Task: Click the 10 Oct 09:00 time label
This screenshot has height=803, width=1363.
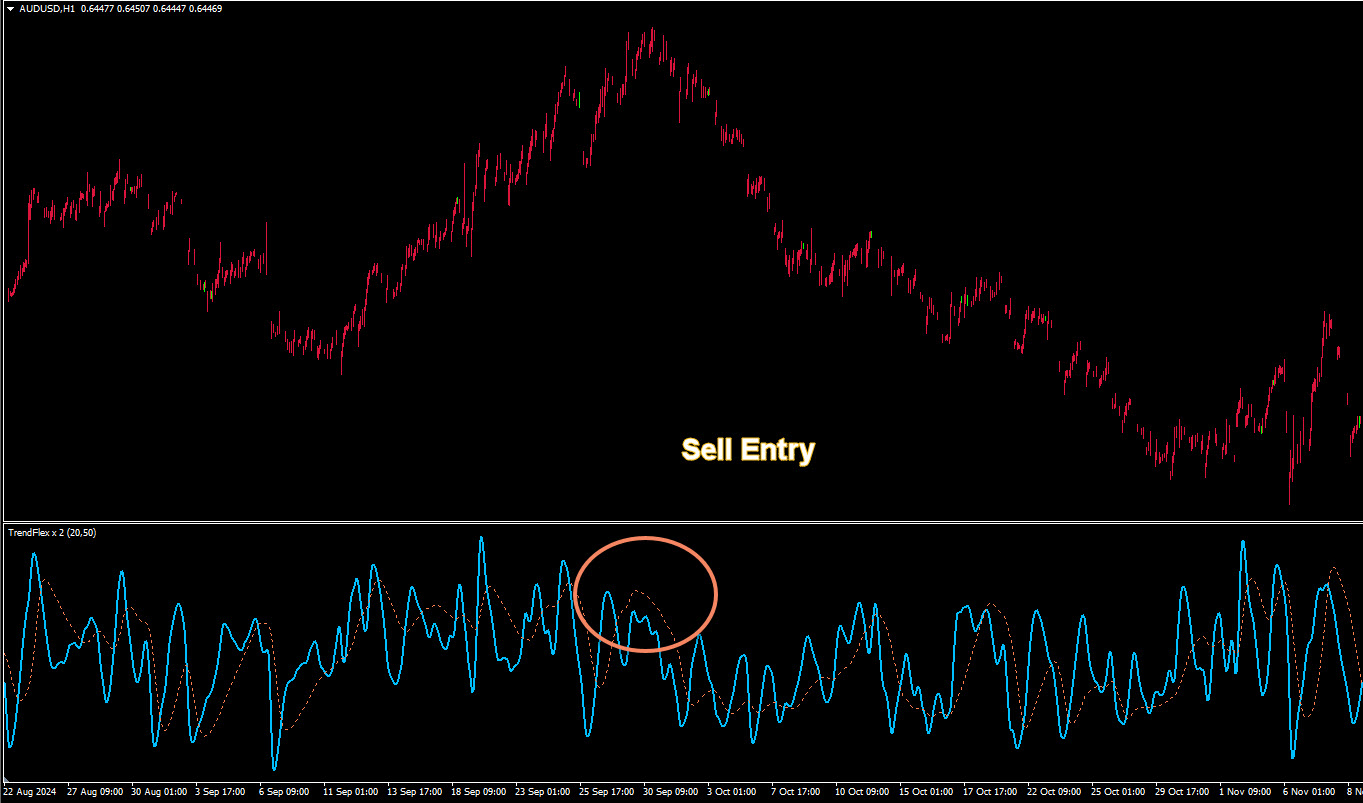Action: (x=862, y=792)
